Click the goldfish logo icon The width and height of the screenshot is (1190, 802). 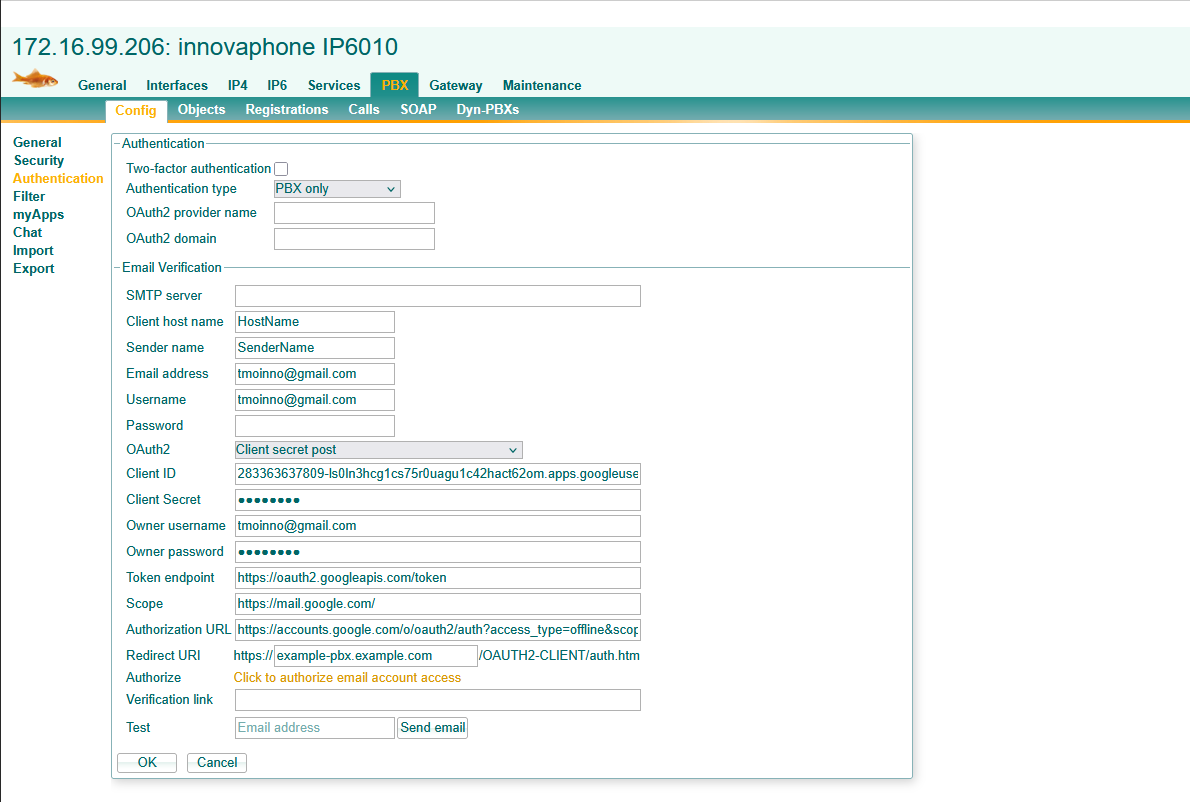[x=35, y=78]
